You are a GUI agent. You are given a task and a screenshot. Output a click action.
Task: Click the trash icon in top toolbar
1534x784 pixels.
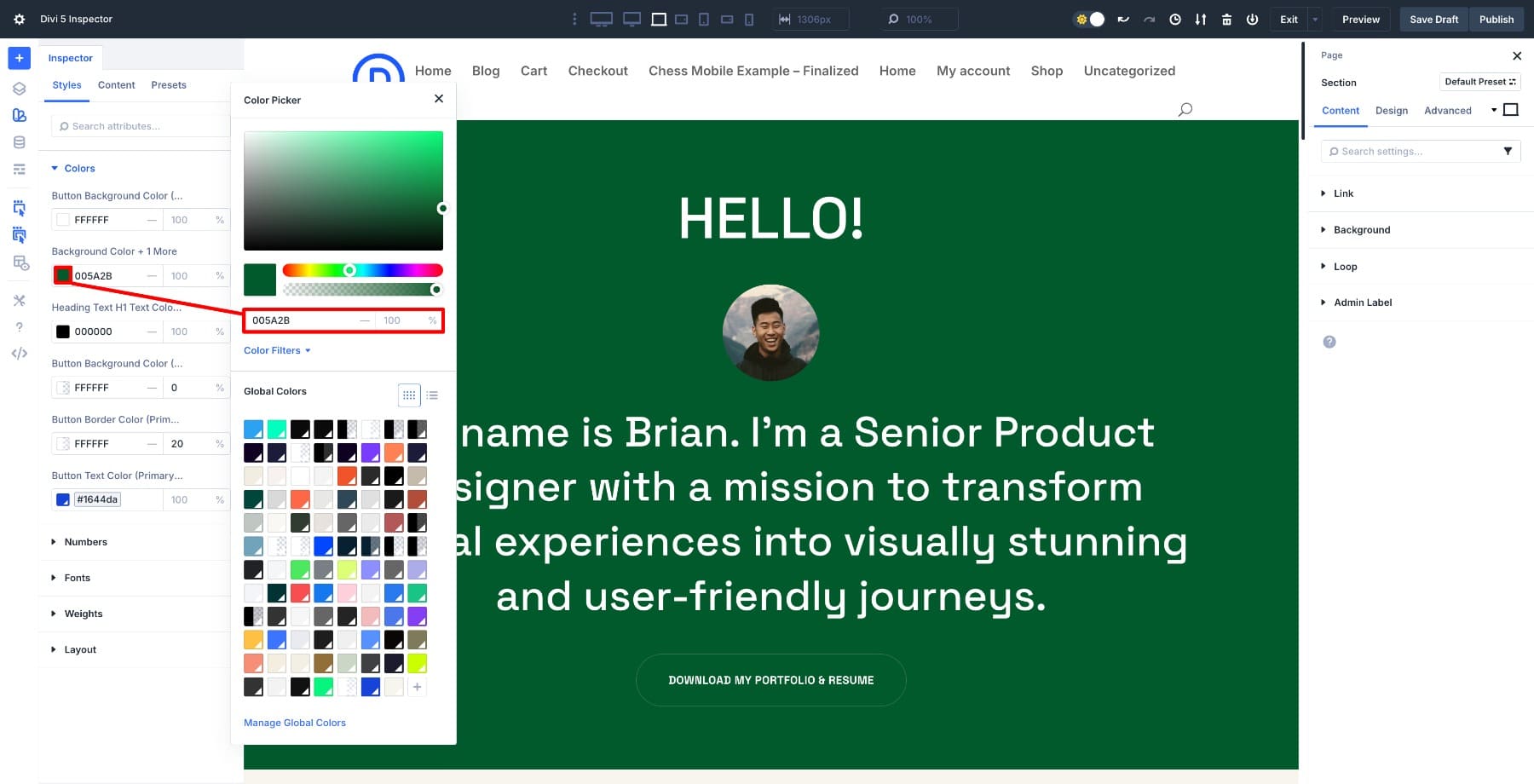(1226, 19)
